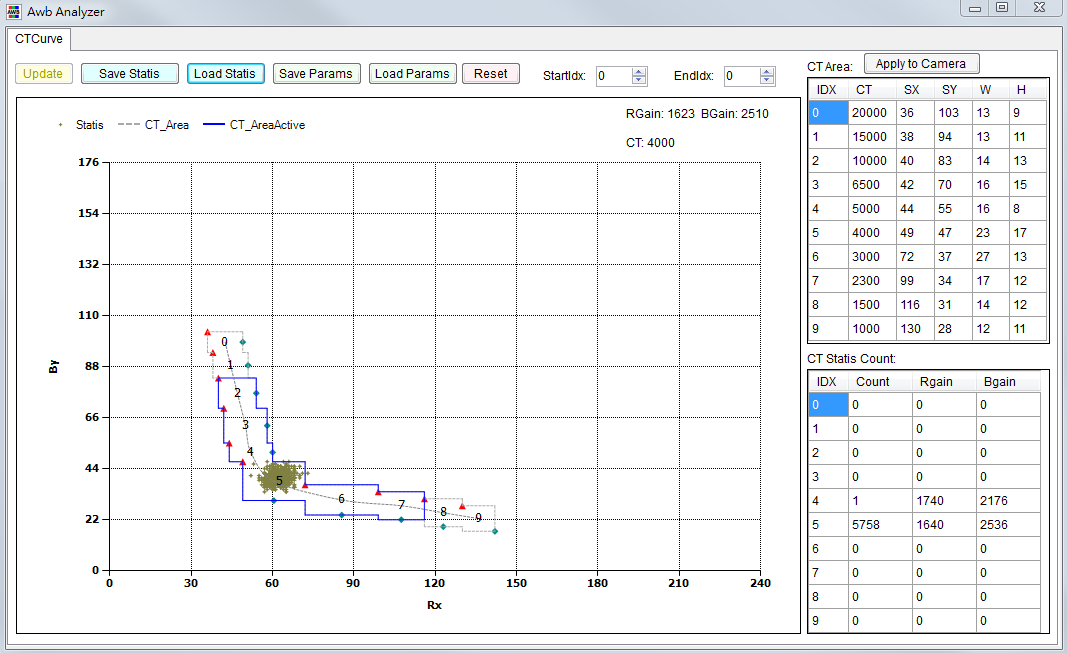Screen dimensions: 1067x653
Task: Click Save Params to store parameters
Action: (x=316, y=73)
